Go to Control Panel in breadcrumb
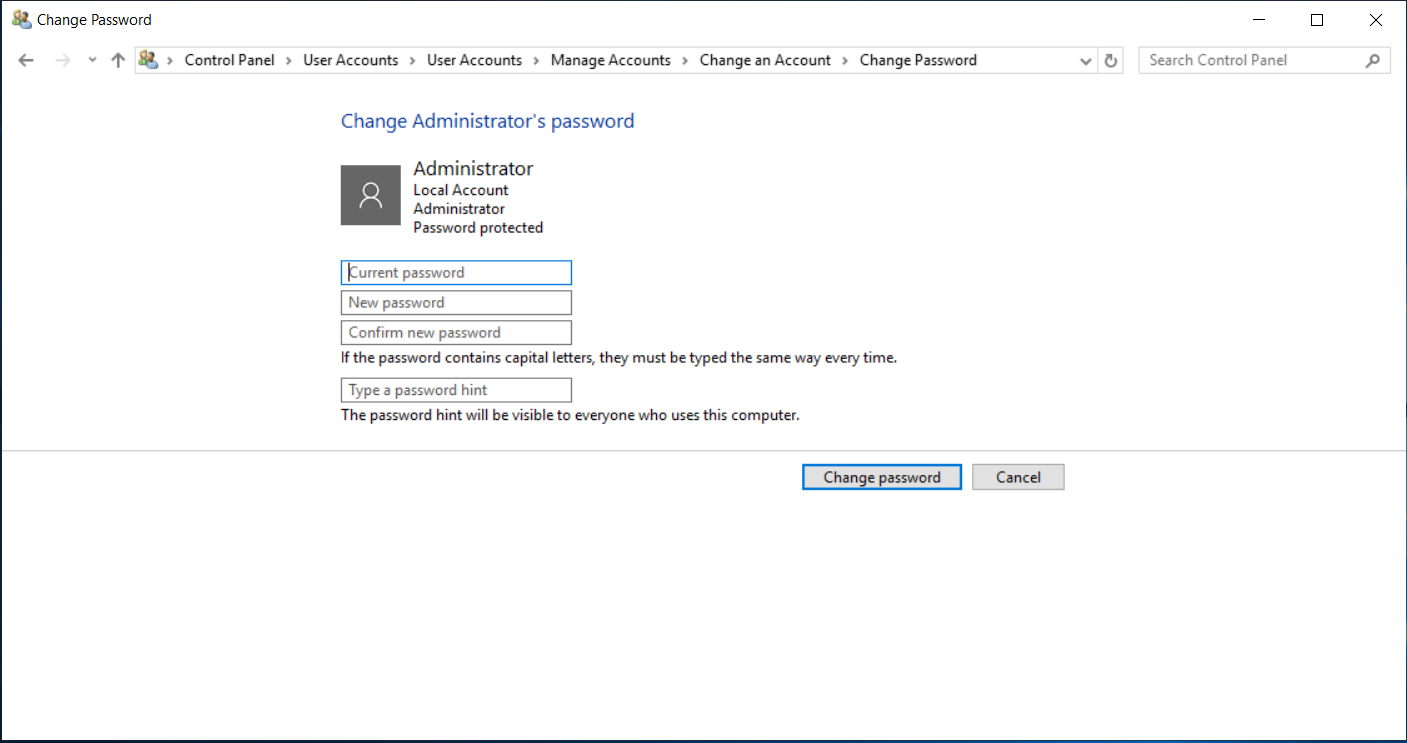 229,60
